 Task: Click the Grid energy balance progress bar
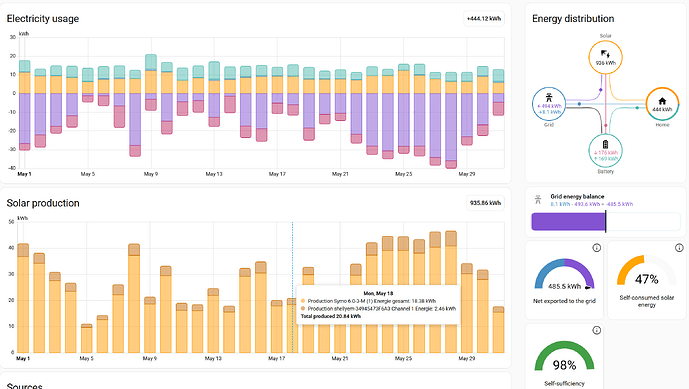pyautogui.click(x=606, y=222)
